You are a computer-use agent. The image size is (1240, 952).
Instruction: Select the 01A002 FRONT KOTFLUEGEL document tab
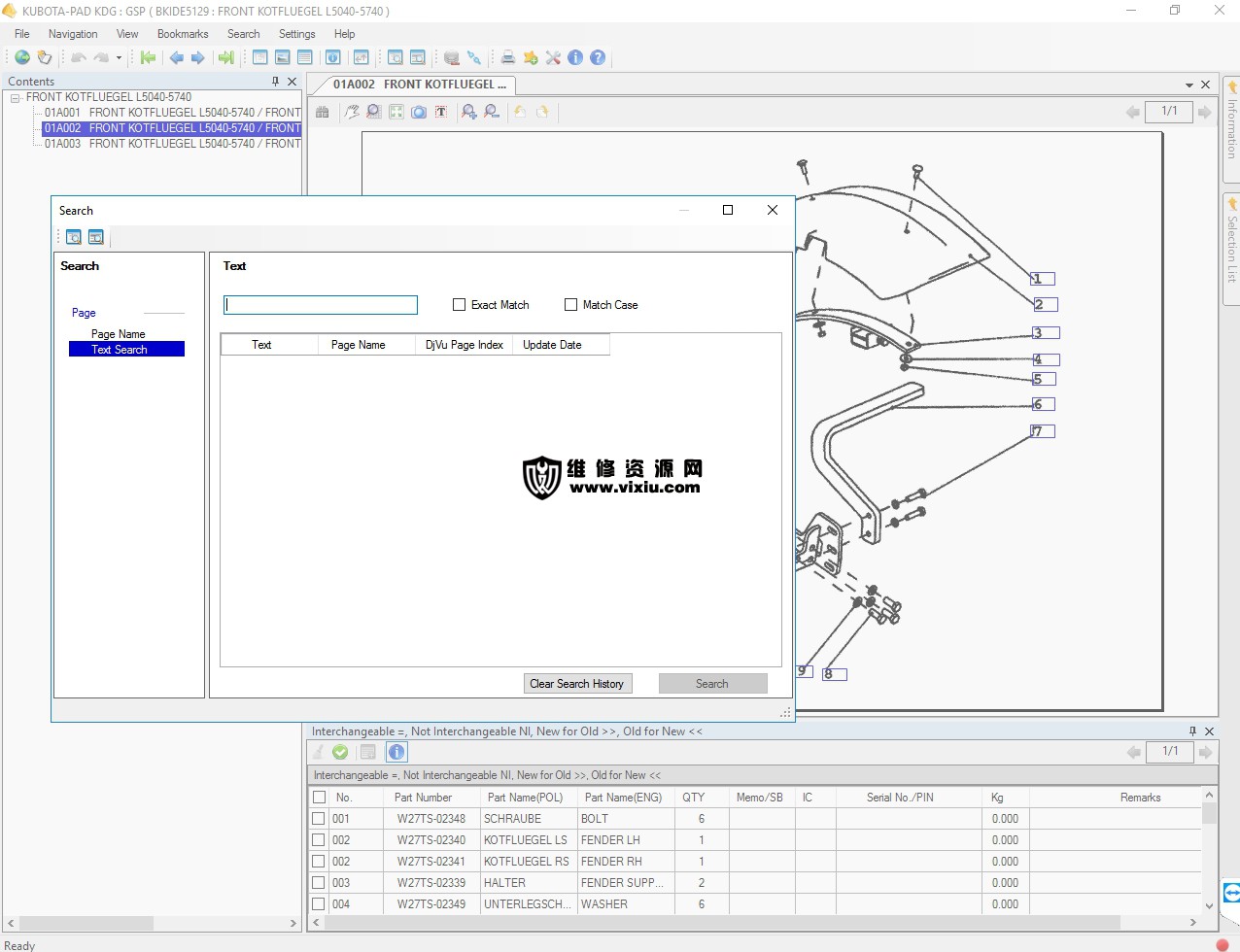419,85
